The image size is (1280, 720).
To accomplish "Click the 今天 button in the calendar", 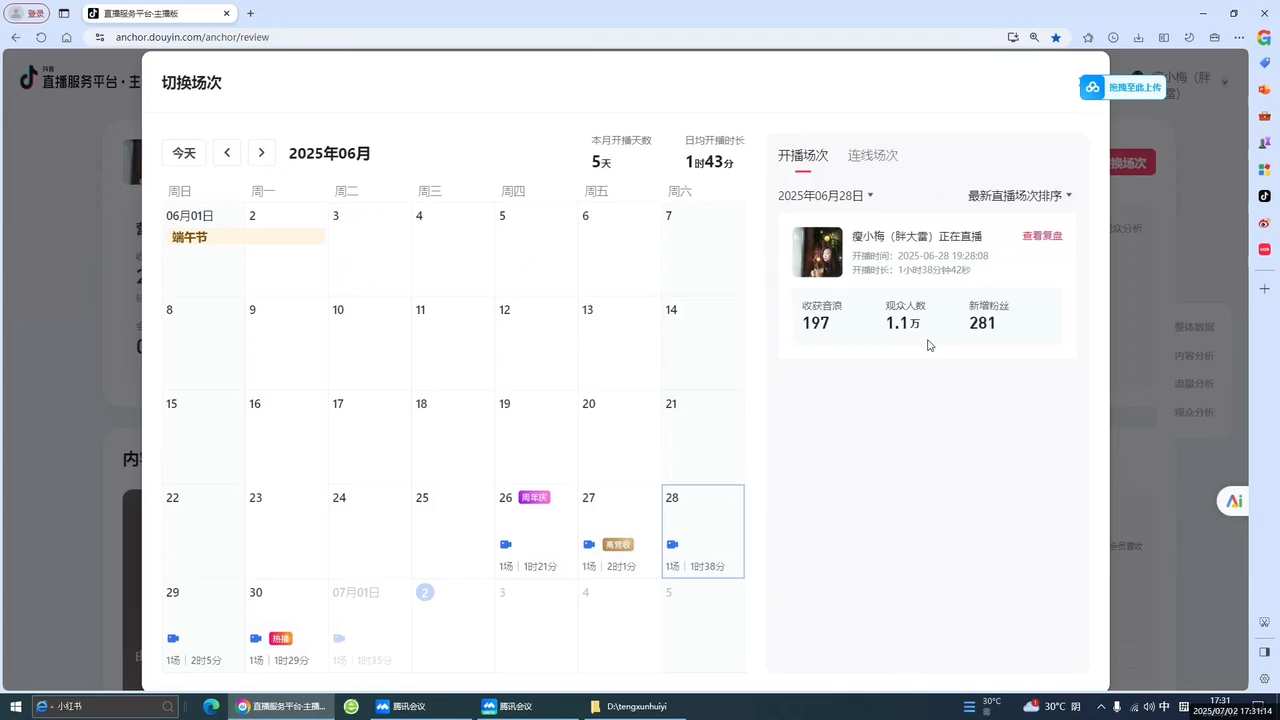I will click(184, 152).
